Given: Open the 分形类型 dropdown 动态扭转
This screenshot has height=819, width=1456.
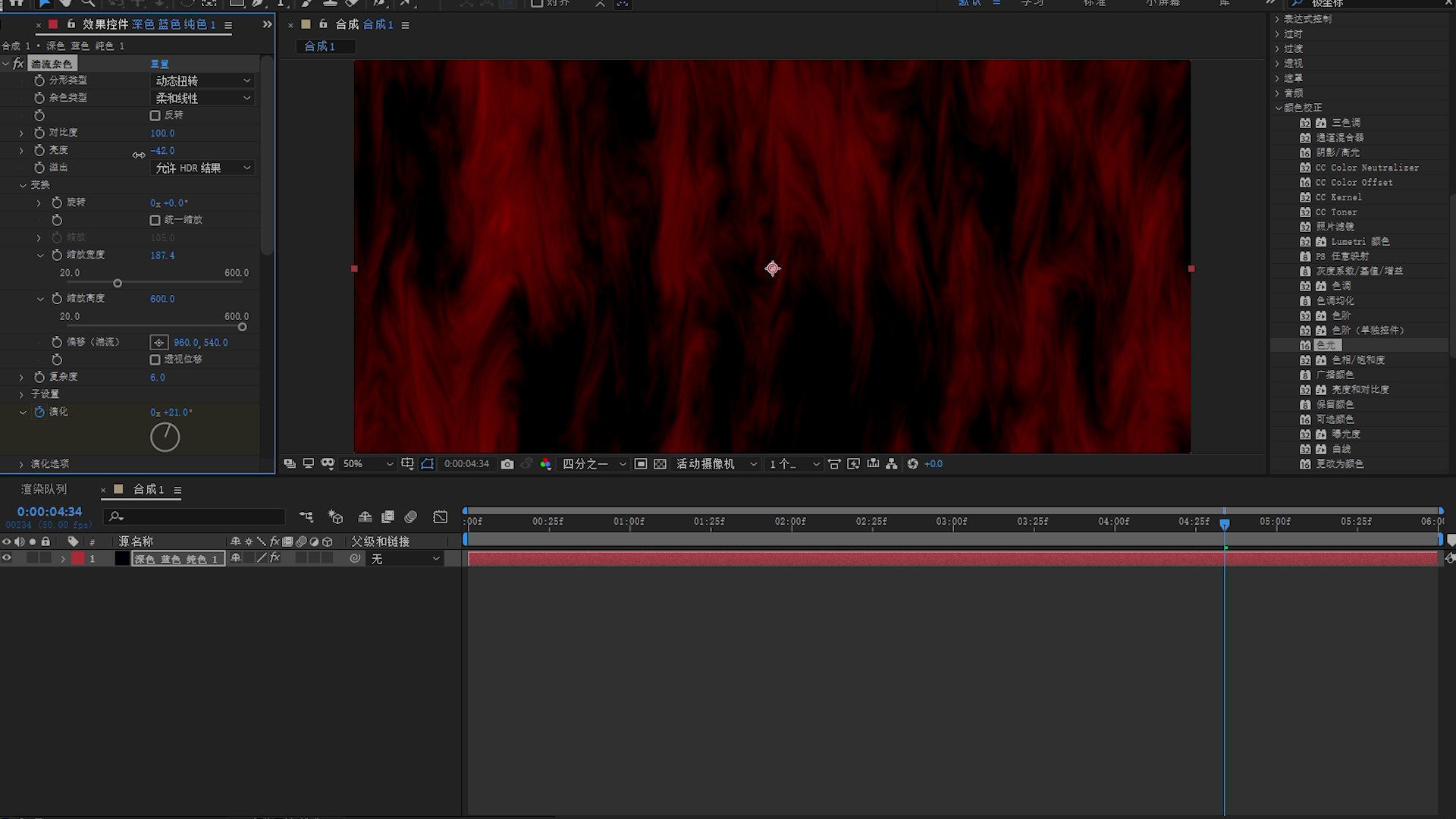Looking at the screenshot, I should point(202,81).
